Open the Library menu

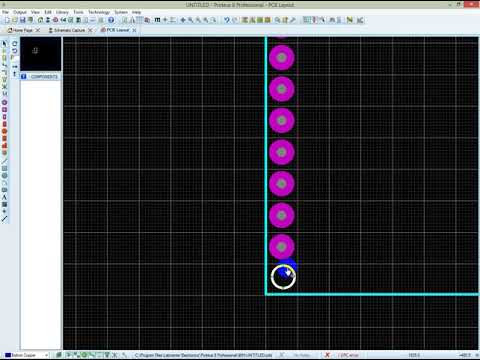coord(62,12)
